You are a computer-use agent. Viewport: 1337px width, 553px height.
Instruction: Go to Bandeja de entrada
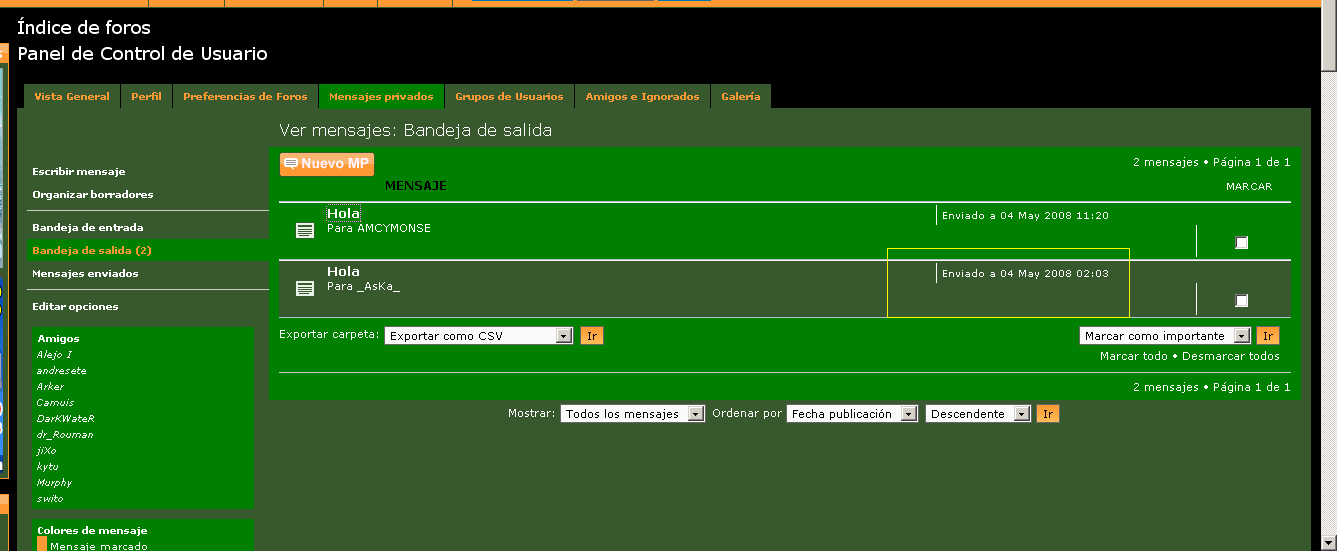tap(88, 228)
